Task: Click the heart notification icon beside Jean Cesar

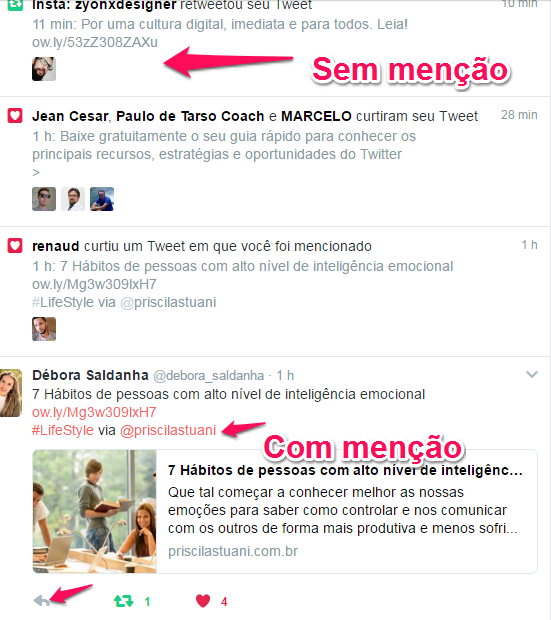Action: [15, 116]
